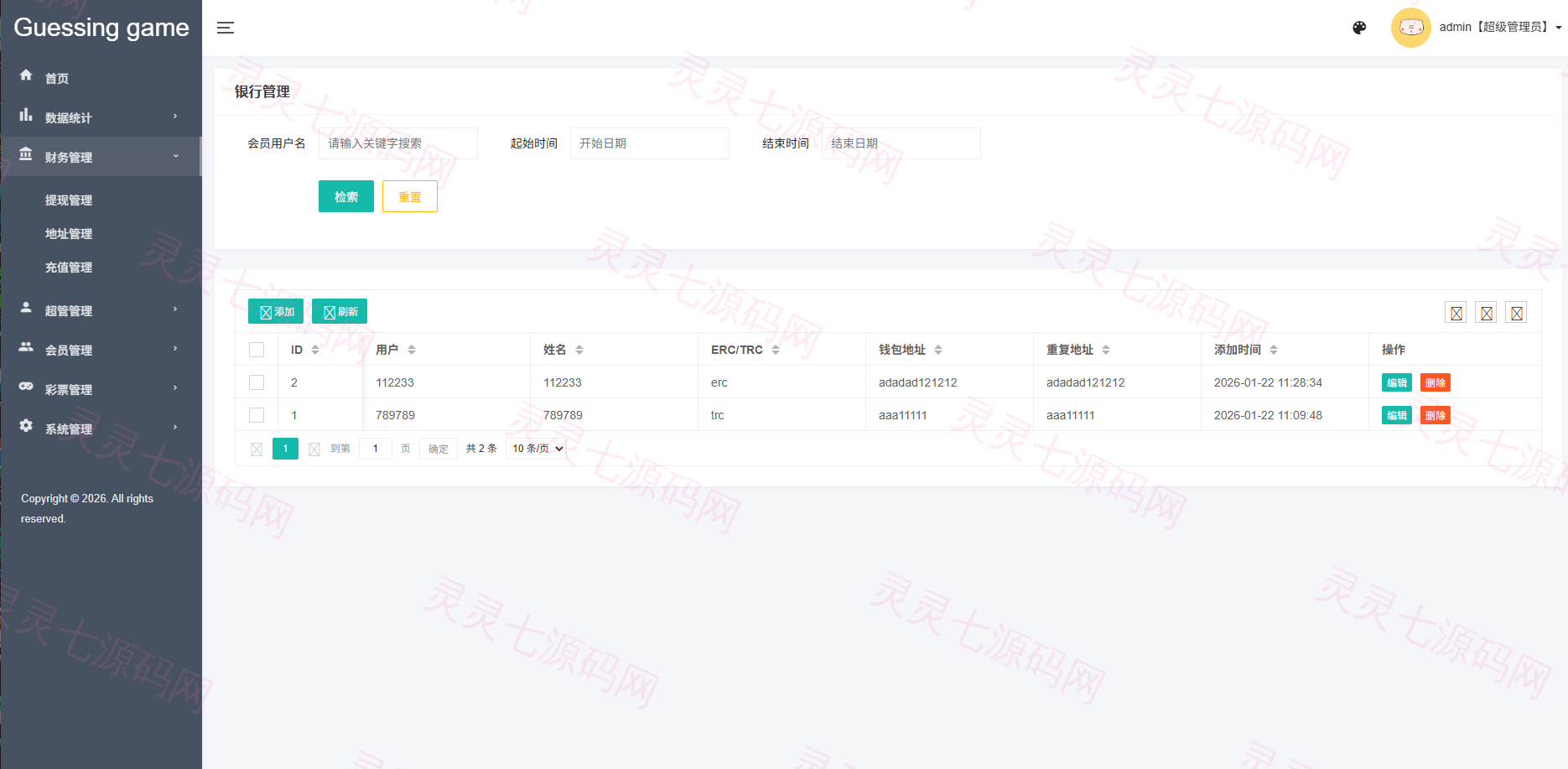
Task: Click the 重置 reset button
Action: tap(410, 196)
